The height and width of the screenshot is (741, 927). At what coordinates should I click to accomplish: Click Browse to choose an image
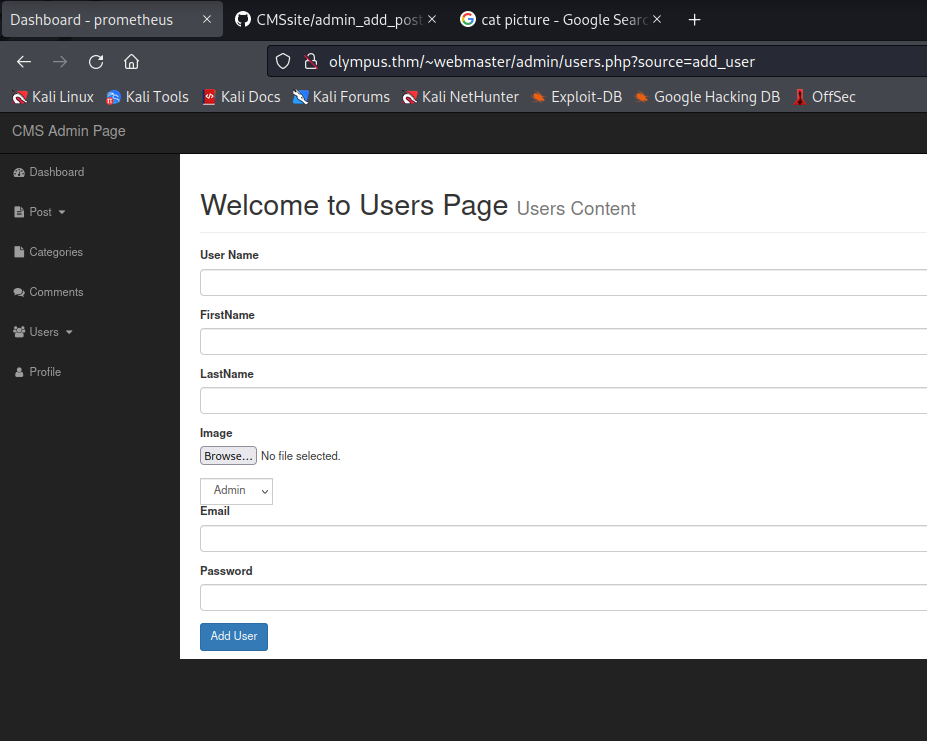coord(228,456)
